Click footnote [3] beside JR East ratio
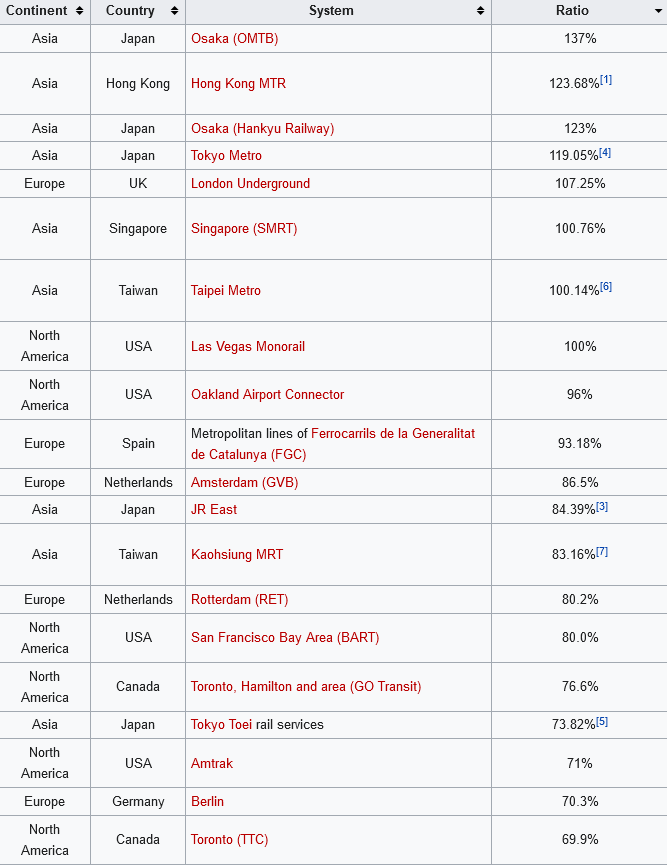This screenshot has height=865, width=667. point(602,506)
